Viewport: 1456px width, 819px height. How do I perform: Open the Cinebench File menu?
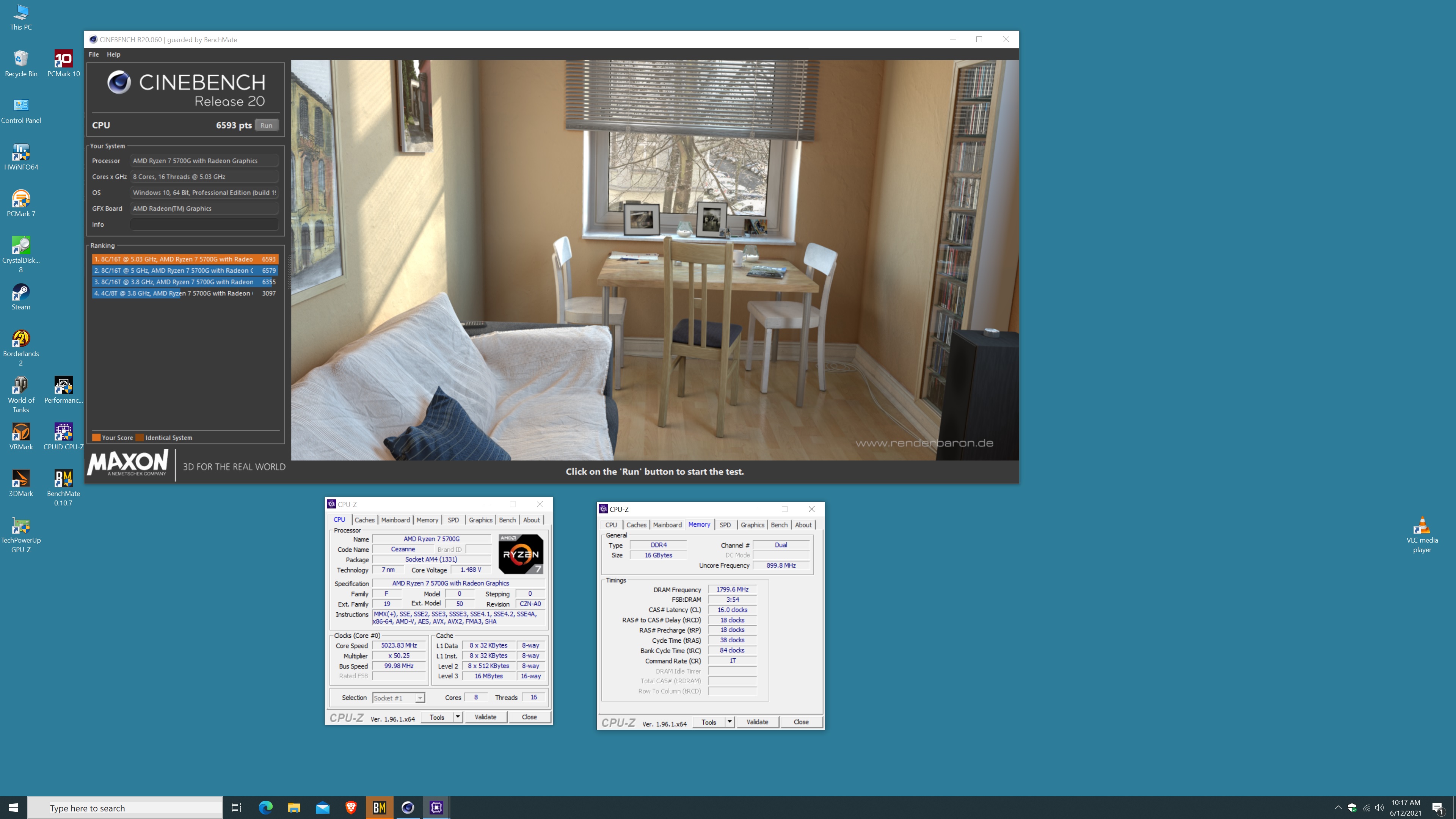[94, 54]
